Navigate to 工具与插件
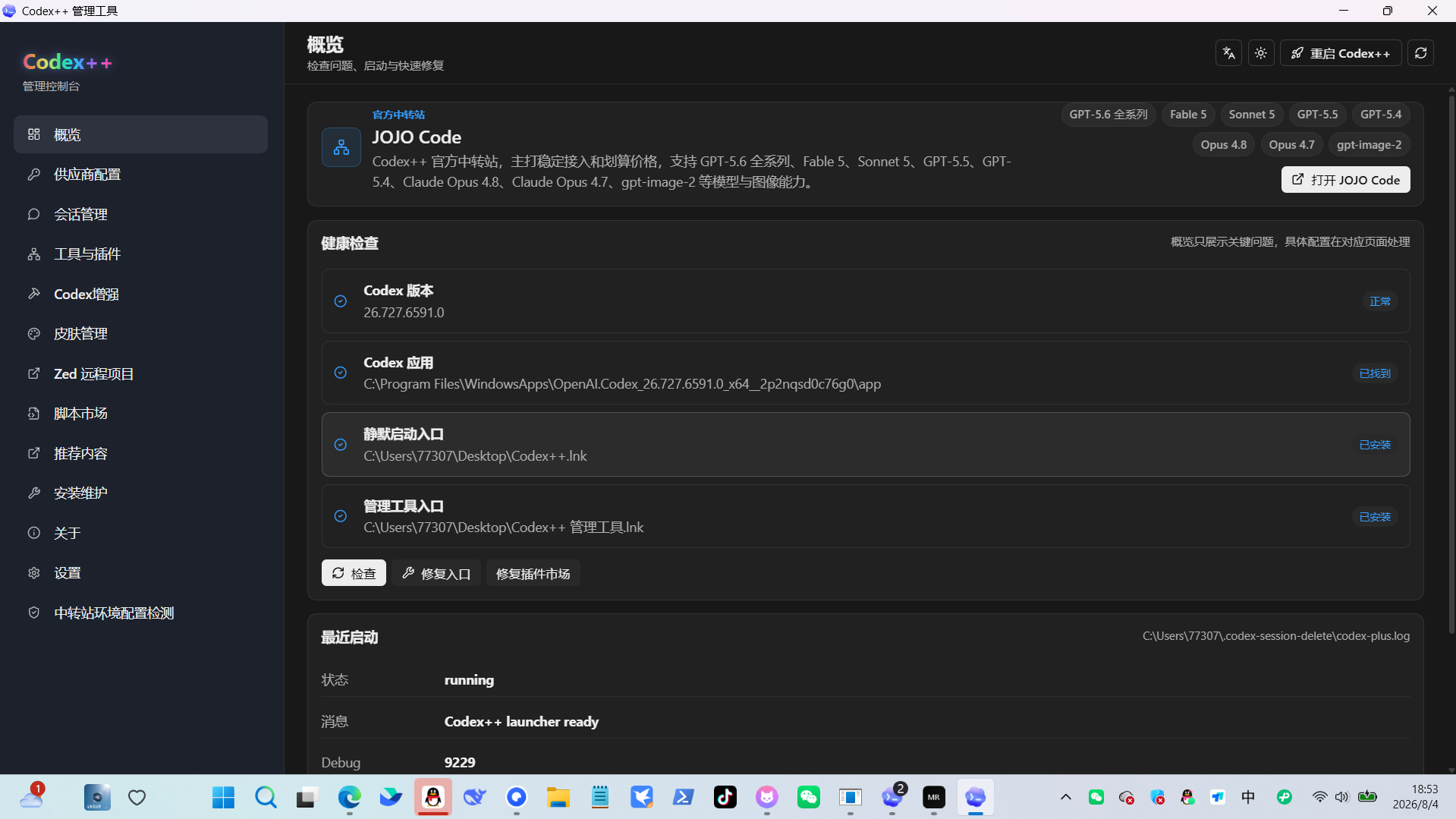Viewport: 1456px width, 819px height. click(x=140, y=254)
